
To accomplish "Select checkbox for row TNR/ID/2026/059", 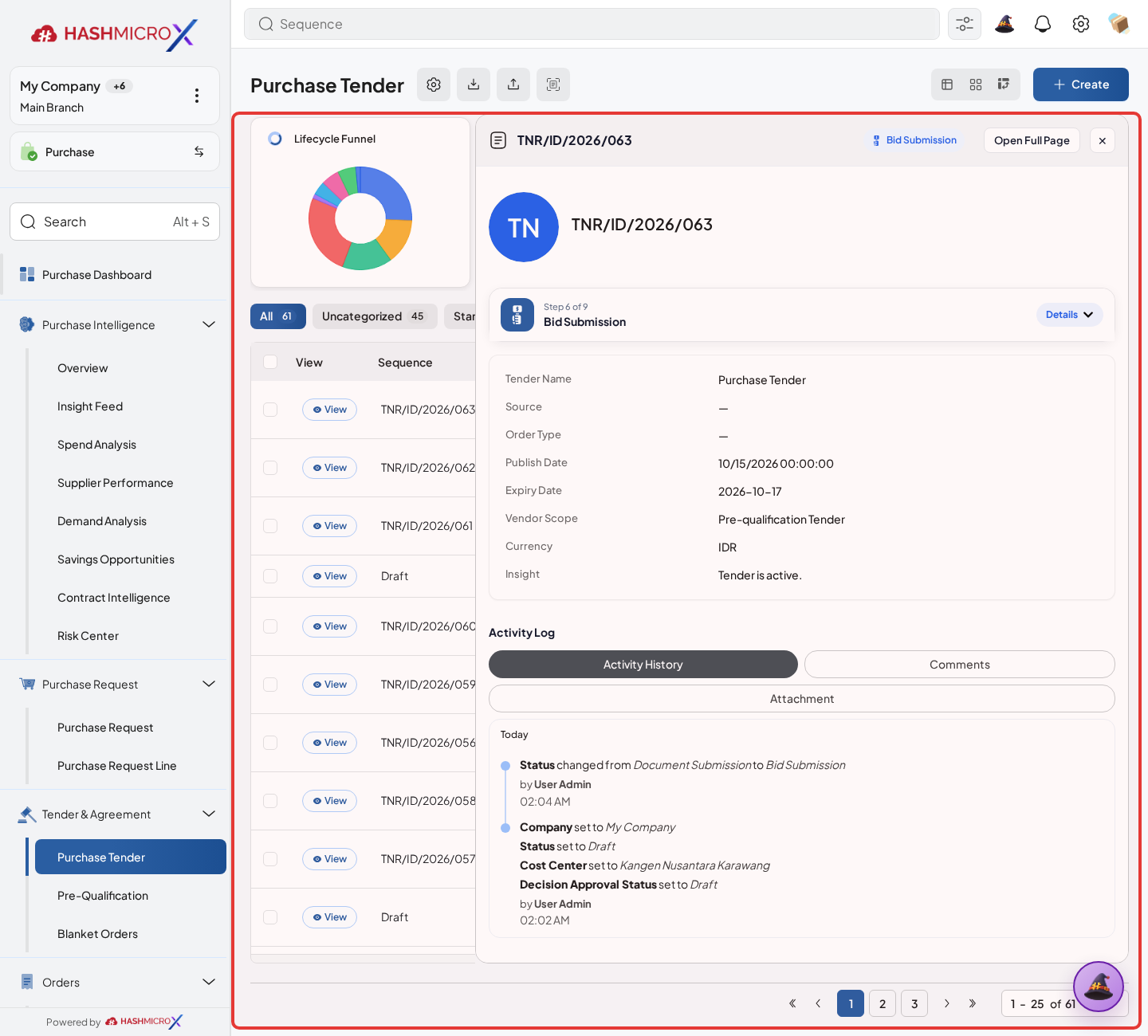I will [x=270, y=685].
